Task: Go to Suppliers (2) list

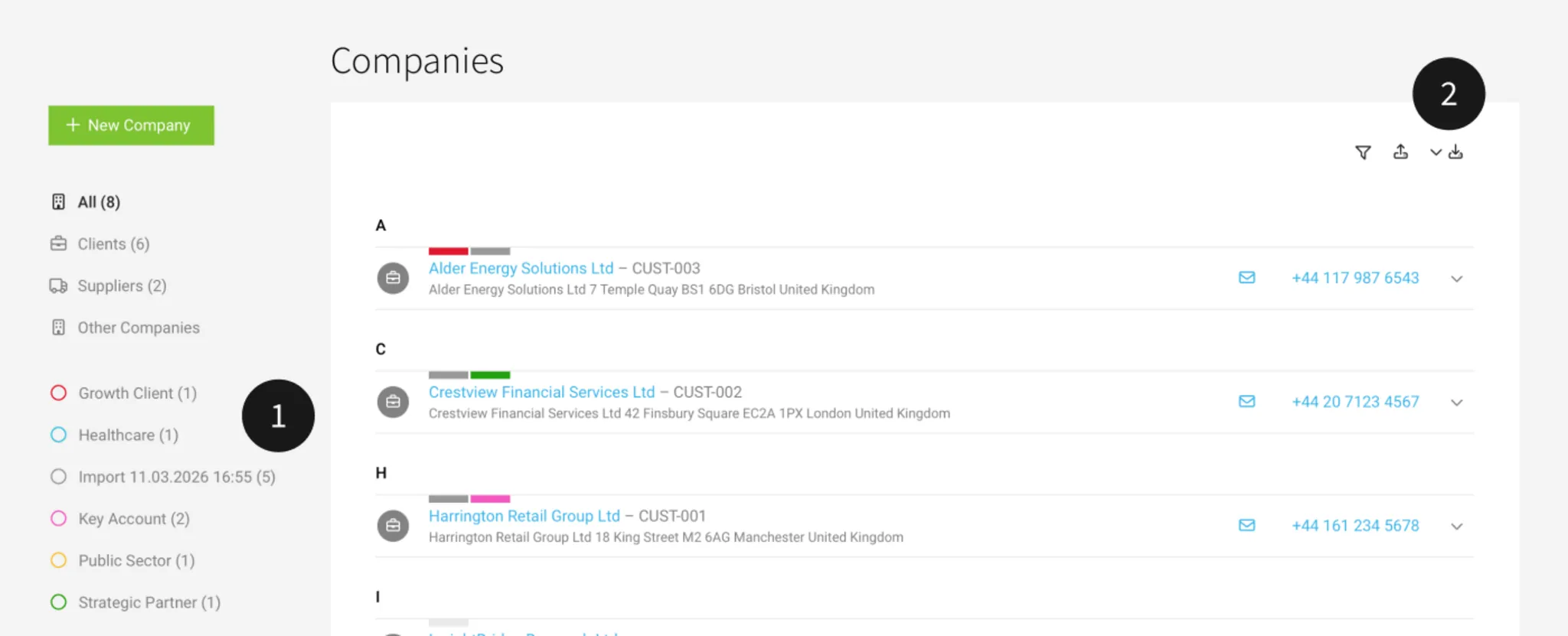Action: tap(109, 286)
